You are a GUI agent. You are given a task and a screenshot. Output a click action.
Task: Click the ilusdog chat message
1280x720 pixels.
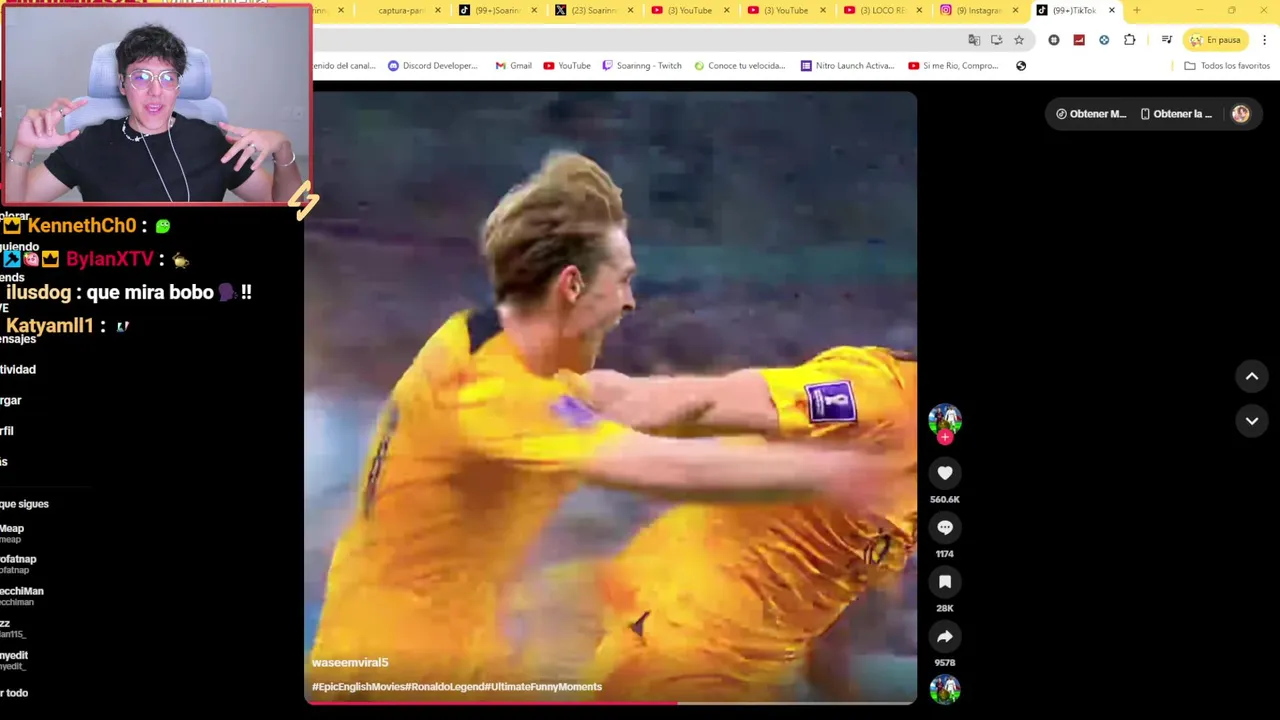[x=129, y=292]
